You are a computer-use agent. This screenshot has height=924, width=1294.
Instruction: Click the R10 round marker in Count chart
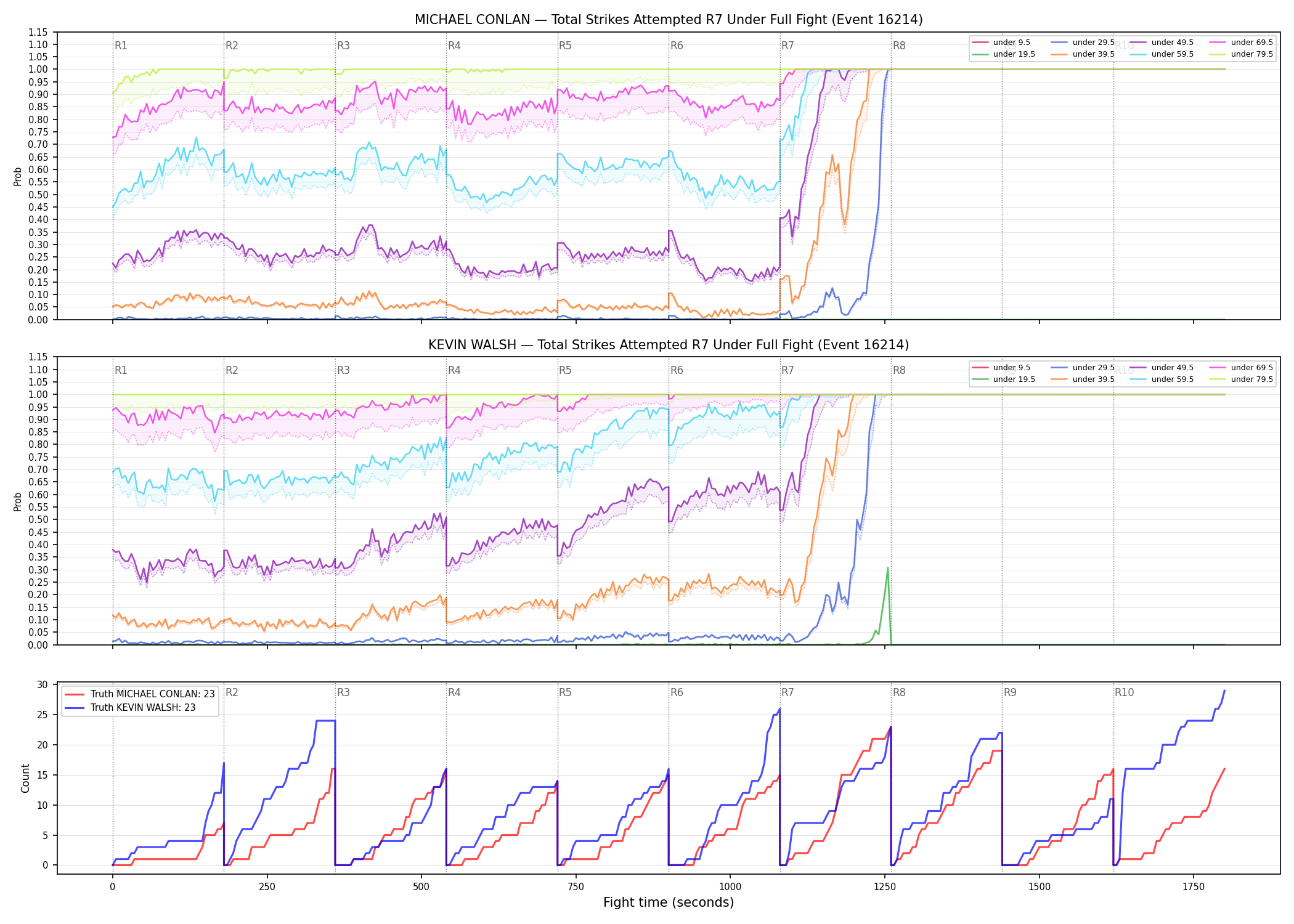(1124, 692)
